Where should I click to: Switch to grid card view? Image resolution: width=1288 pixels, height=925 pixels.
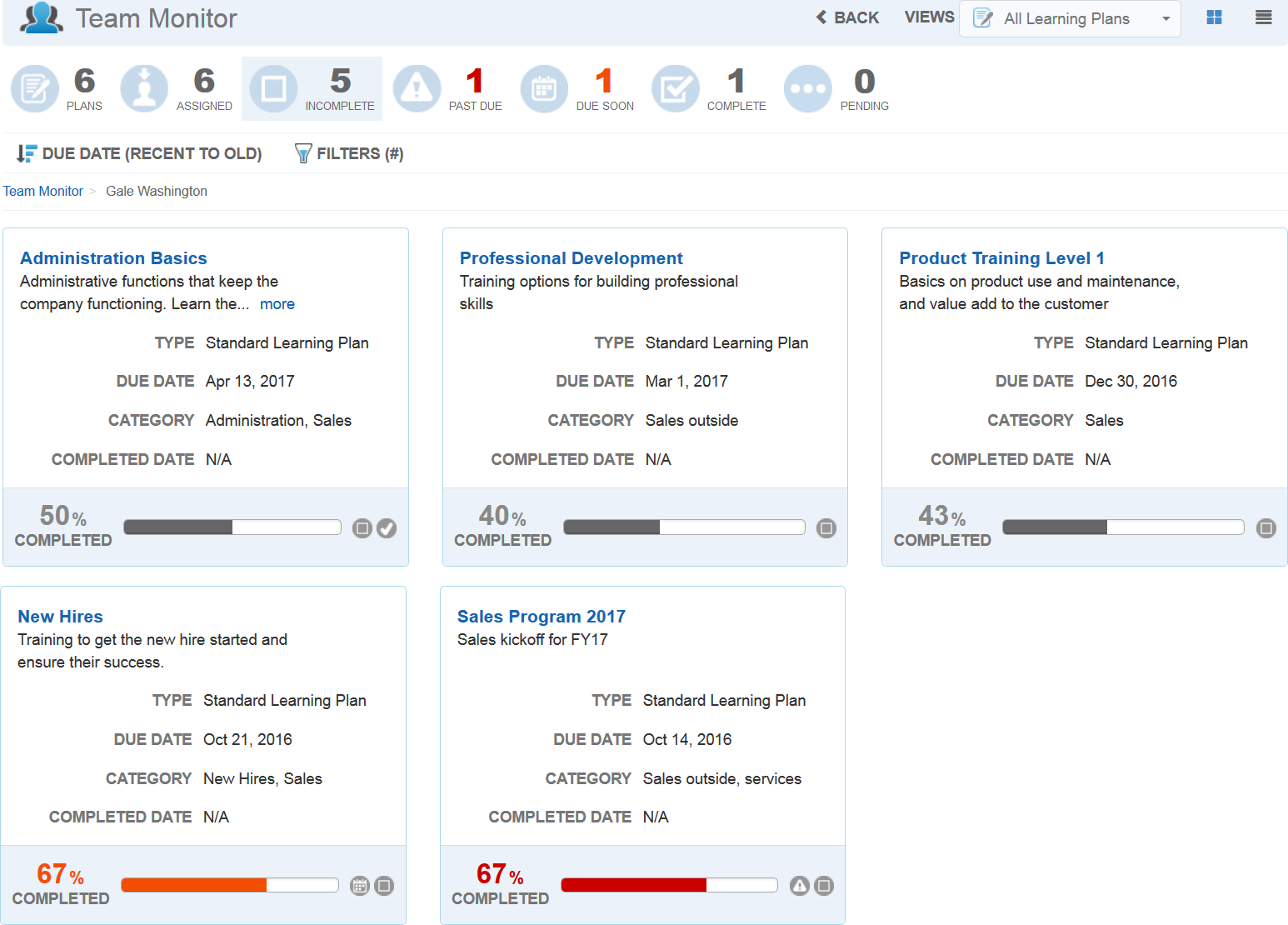(x=1215, y=17)
